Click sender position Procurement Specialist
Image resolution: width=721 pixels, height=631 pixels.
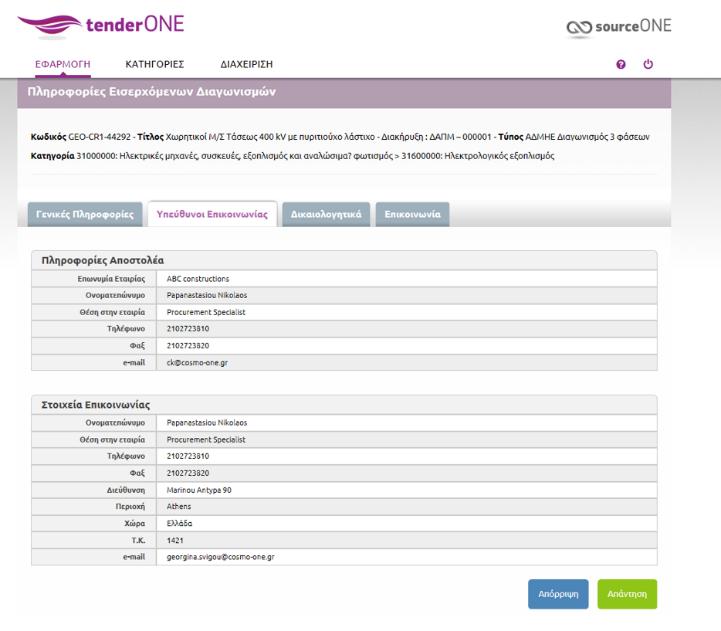coord(206,312)
